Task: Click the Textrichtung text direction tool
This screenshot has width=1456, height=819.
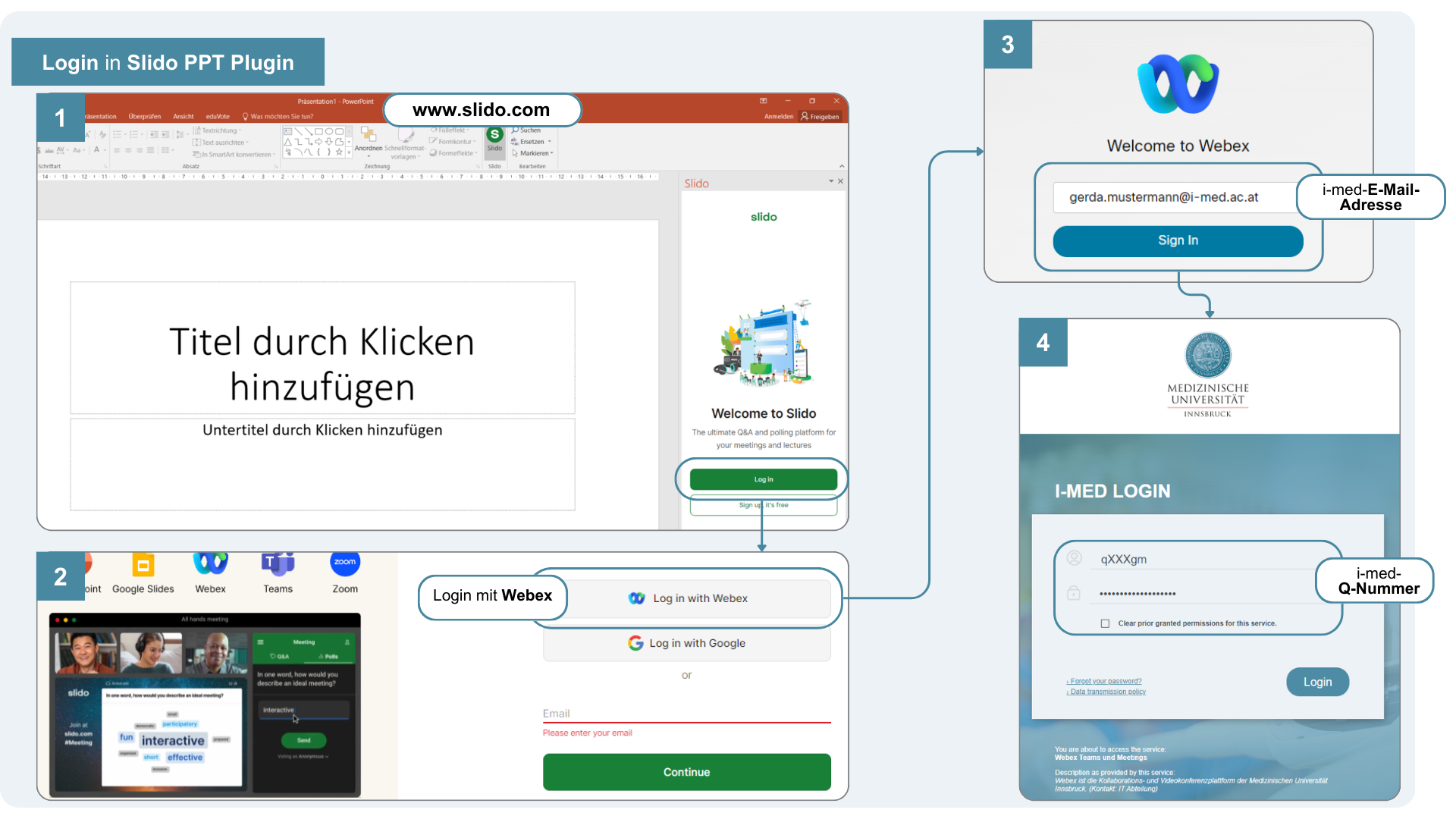Action: (x=217, y=130)
